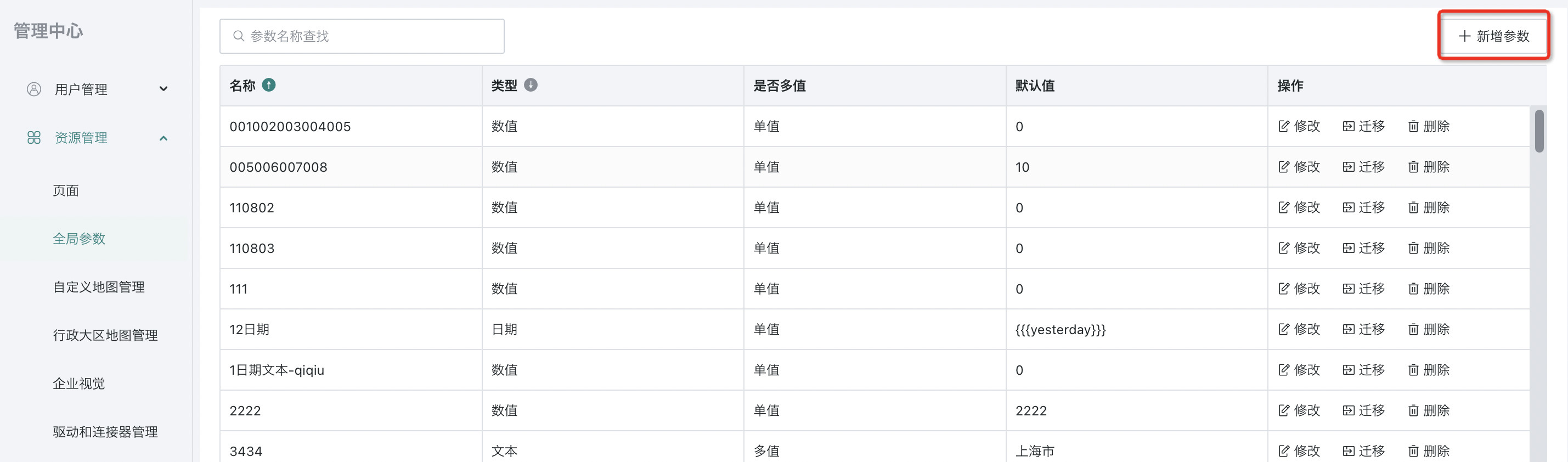Click the migrate icon for row 005006007008
The image size is (1568, 462).
tap(1348, 167)
